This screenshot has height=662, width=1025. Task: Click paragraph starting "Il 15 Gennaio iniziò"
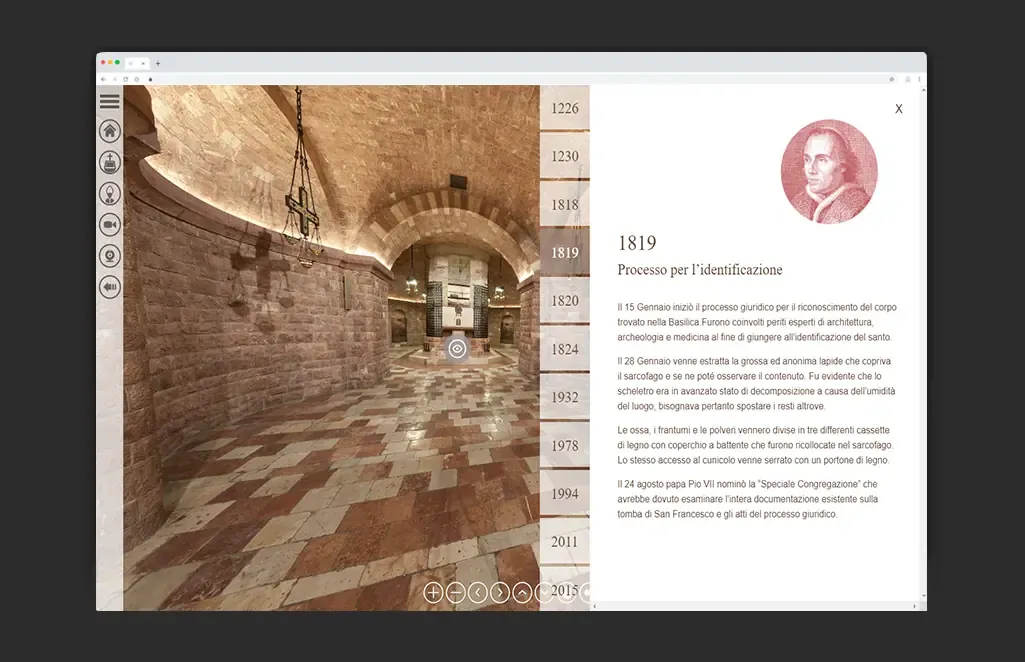tap(757, 322)
